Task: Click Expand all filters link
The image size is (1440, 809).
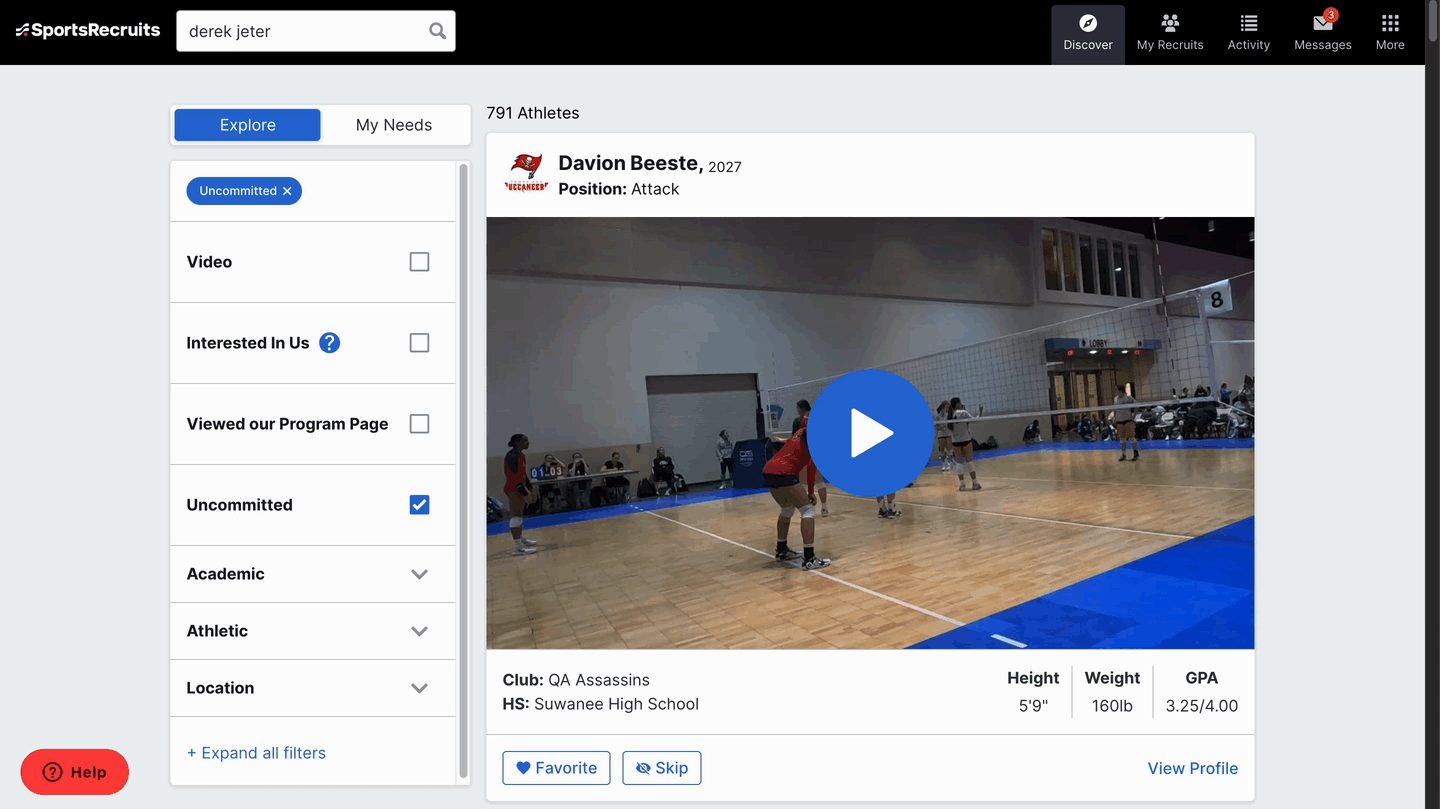Action: (256, 753)
